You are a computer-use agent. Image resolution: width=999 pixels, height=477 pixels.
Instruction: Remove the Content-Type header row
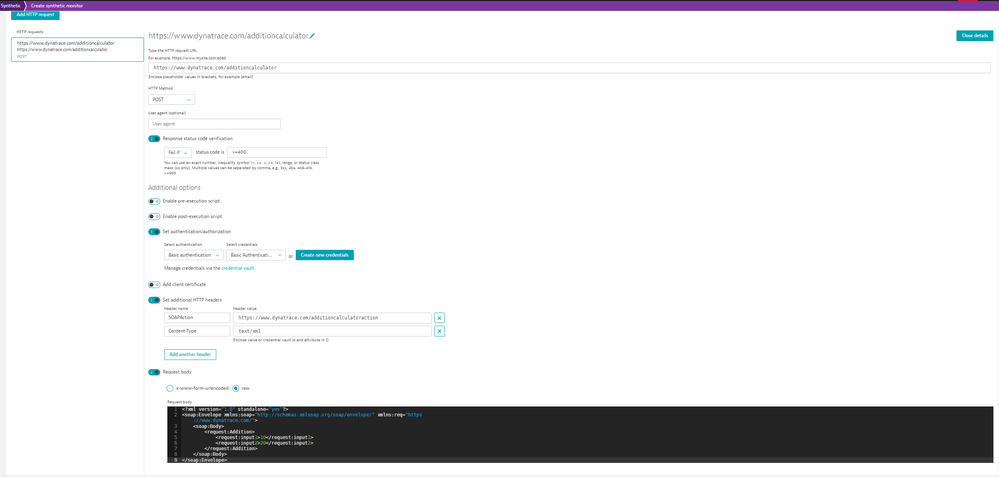[x=440, y=331]
